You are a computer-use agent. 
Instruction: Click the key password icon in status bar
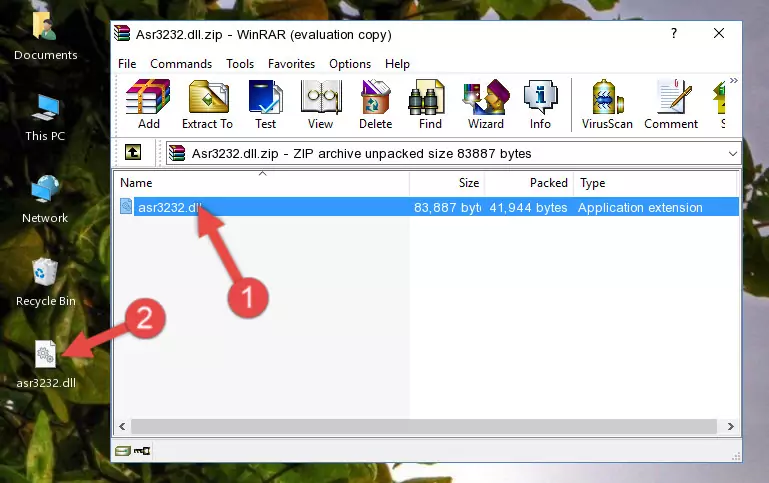142,451
